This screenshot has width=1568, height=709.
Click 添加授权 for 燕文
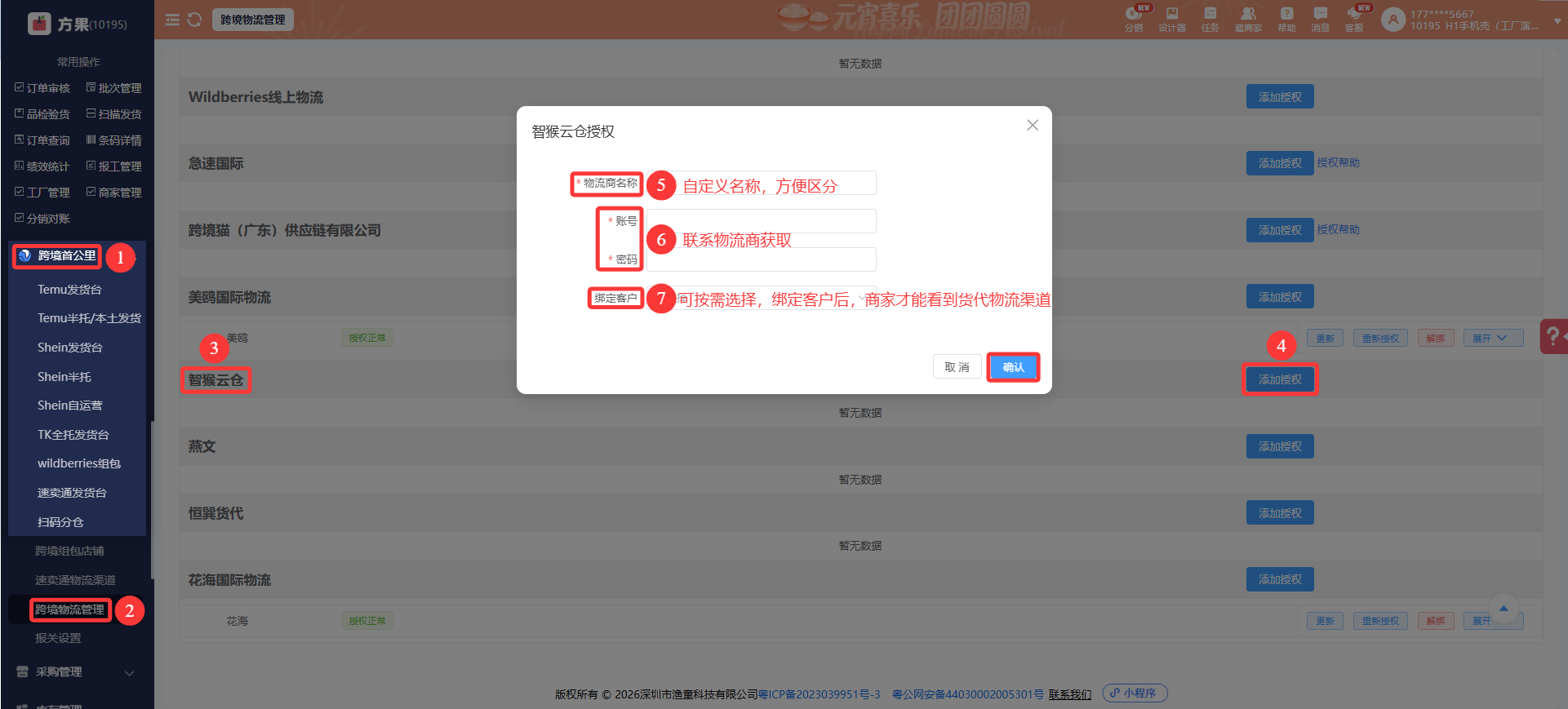point(1280,446)
